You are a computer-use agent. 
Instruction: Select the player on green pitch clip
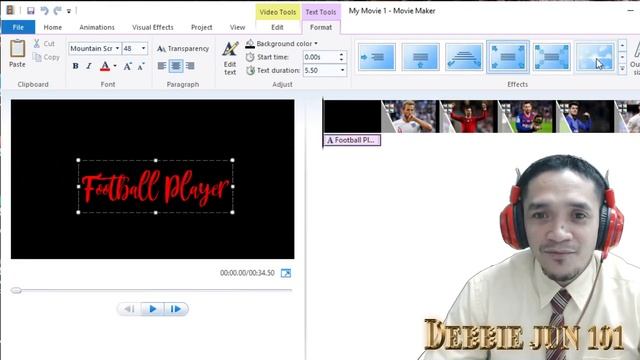tap(527, 116)
